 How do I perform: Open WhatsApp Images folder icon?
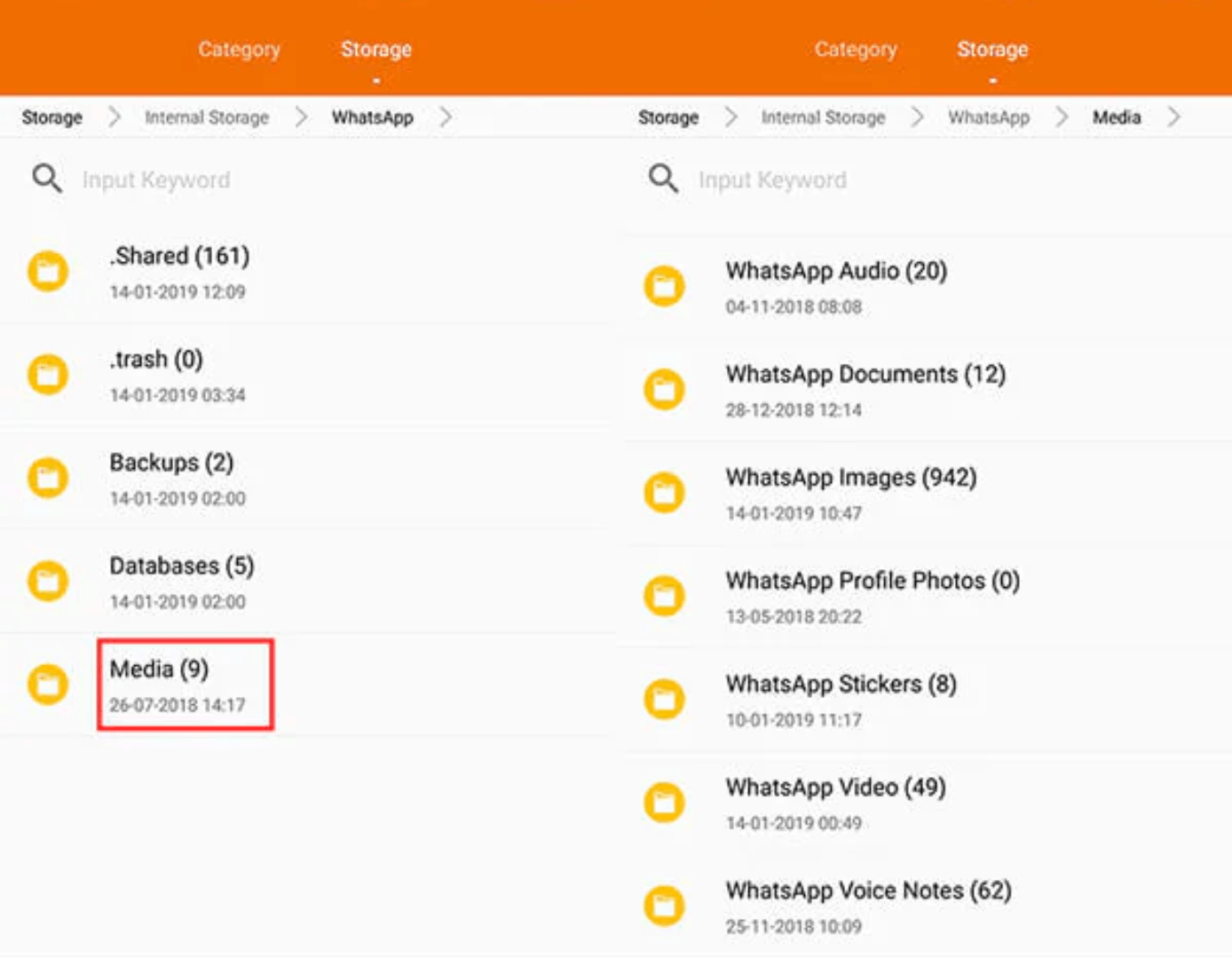tap(664, 492)
